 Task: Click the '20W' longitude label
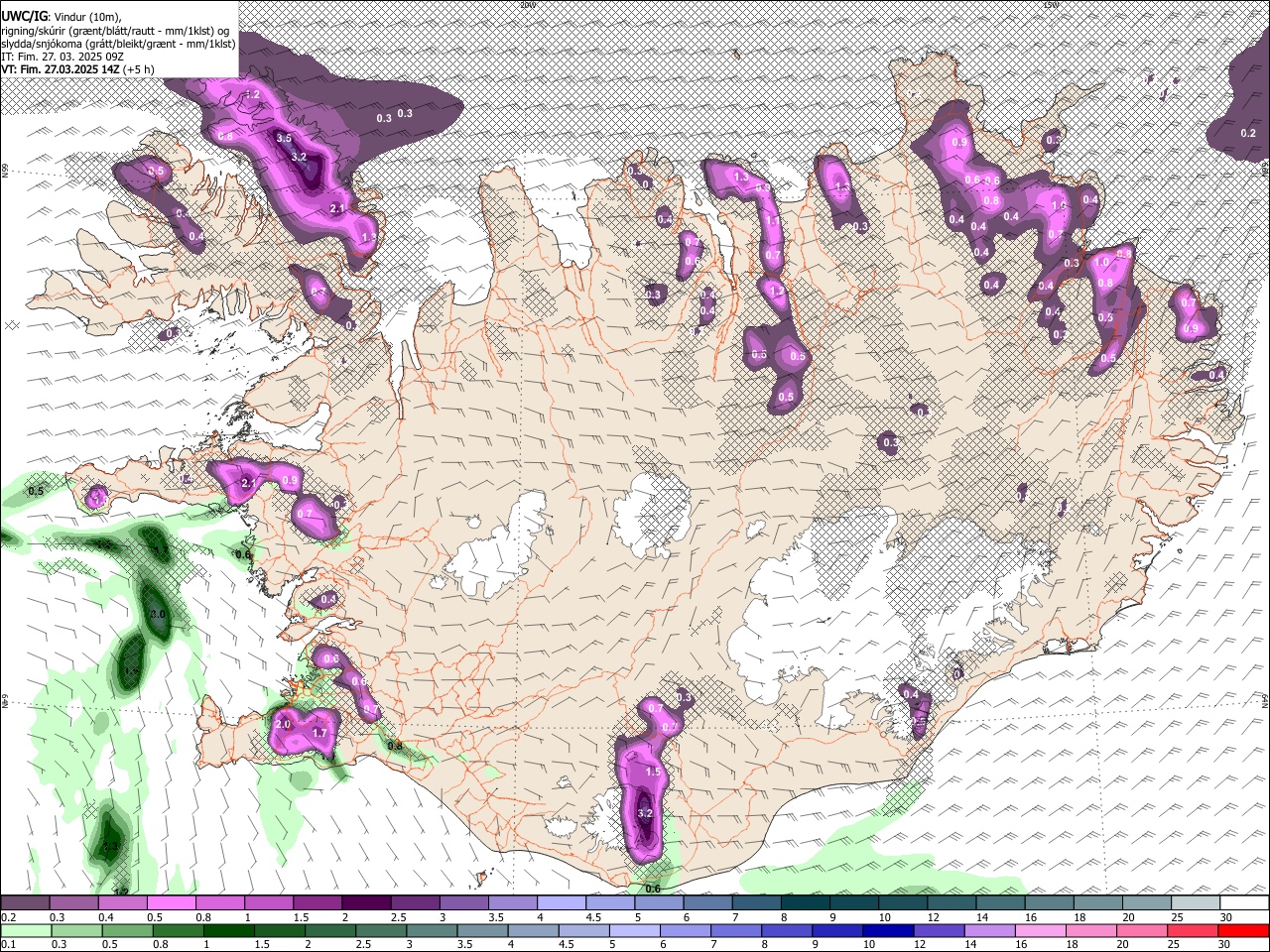pyautogui.click(x=528, y=5)
